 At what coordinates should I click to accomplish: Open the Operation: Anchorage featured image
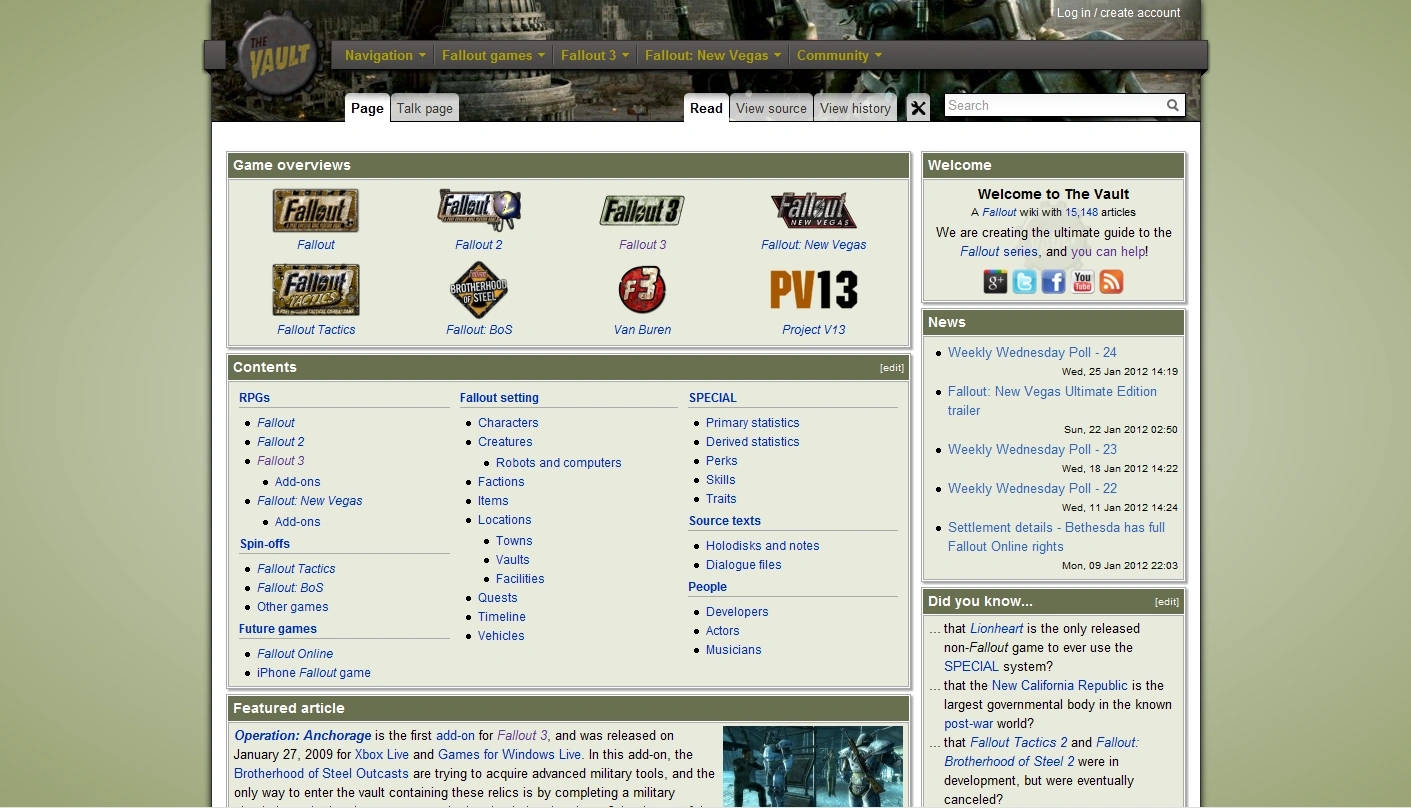[x=813, y=767]
